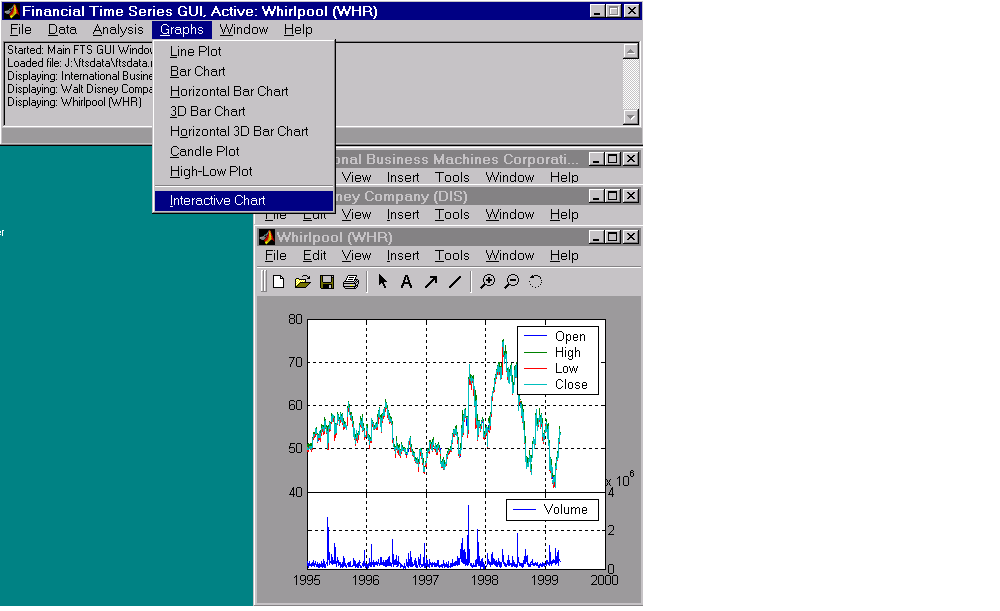Choose Interactive Chart from the Graphs menu
The image size is (1000, 611).
(x=217, y=200)
